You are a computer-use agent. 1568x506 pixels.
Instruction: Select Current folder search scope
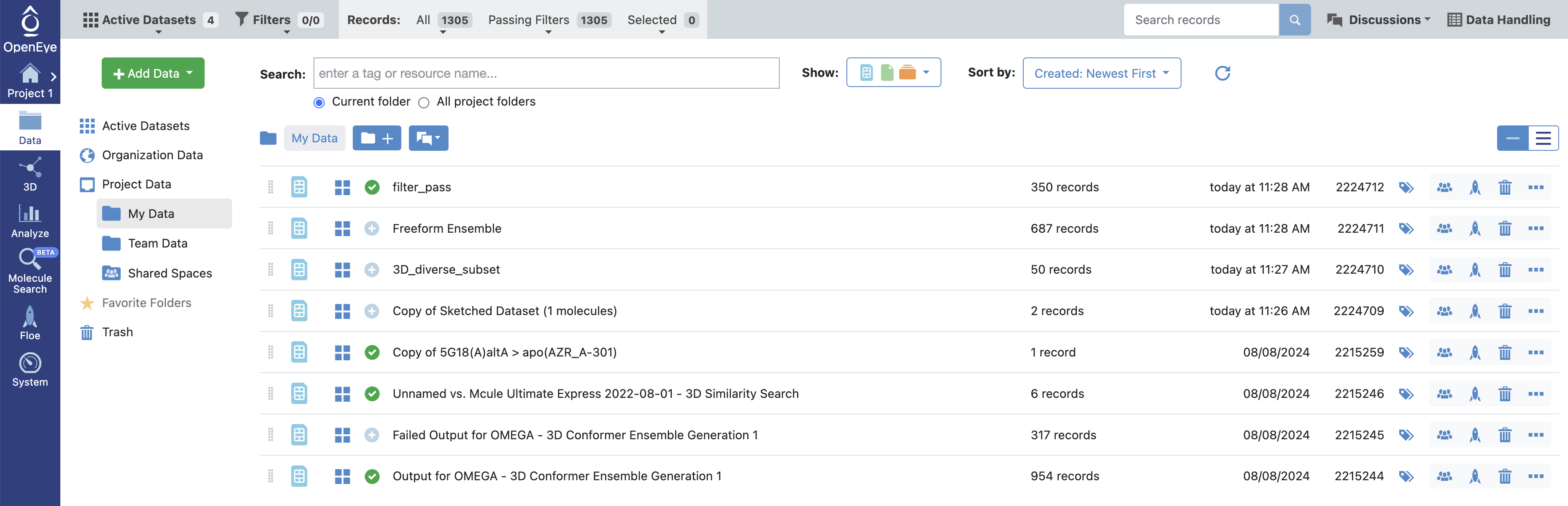tap(319, 102)
